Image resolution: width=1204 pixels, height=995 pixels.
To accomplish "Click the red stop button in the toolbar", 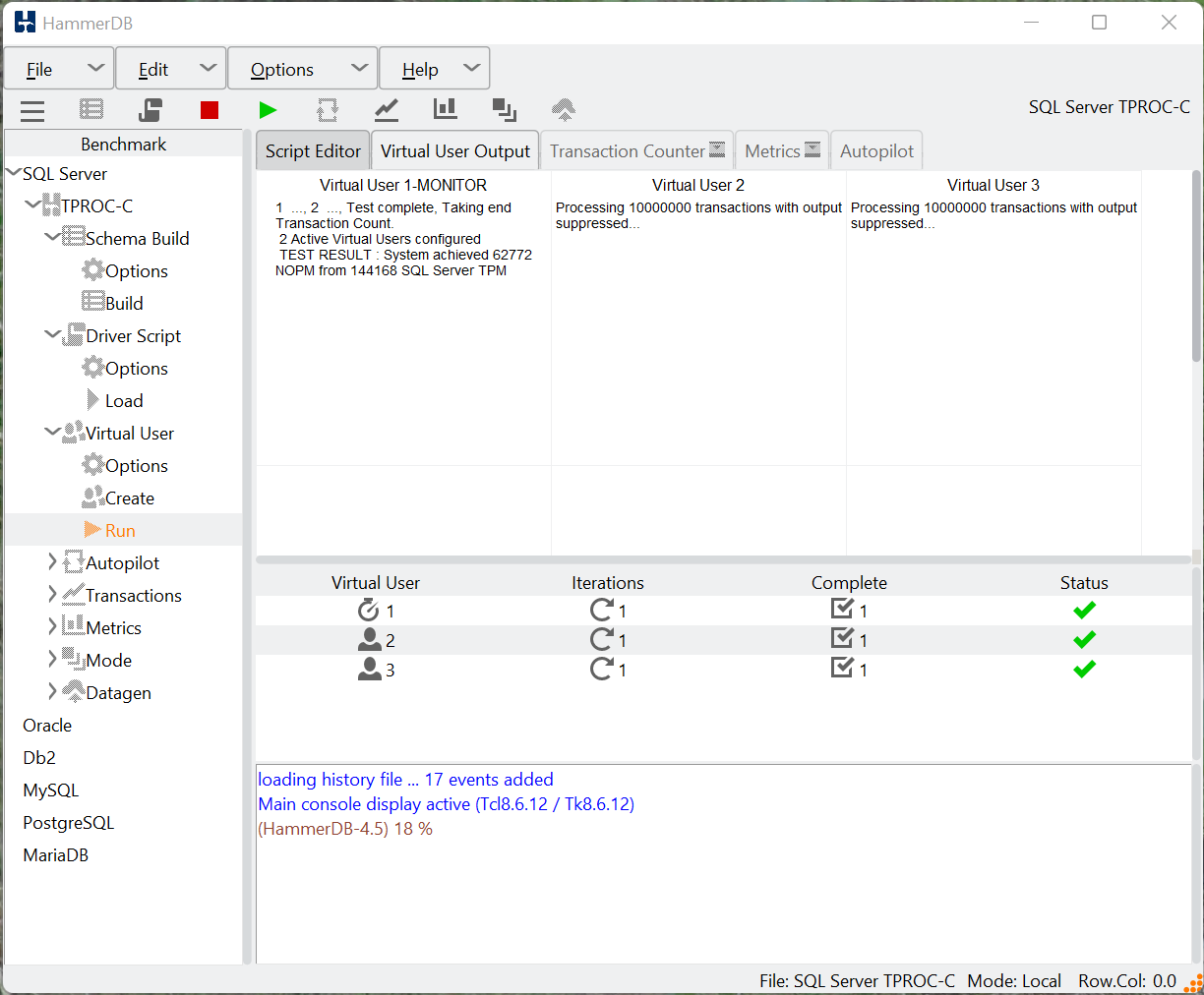I will click(x=209, y=110).
